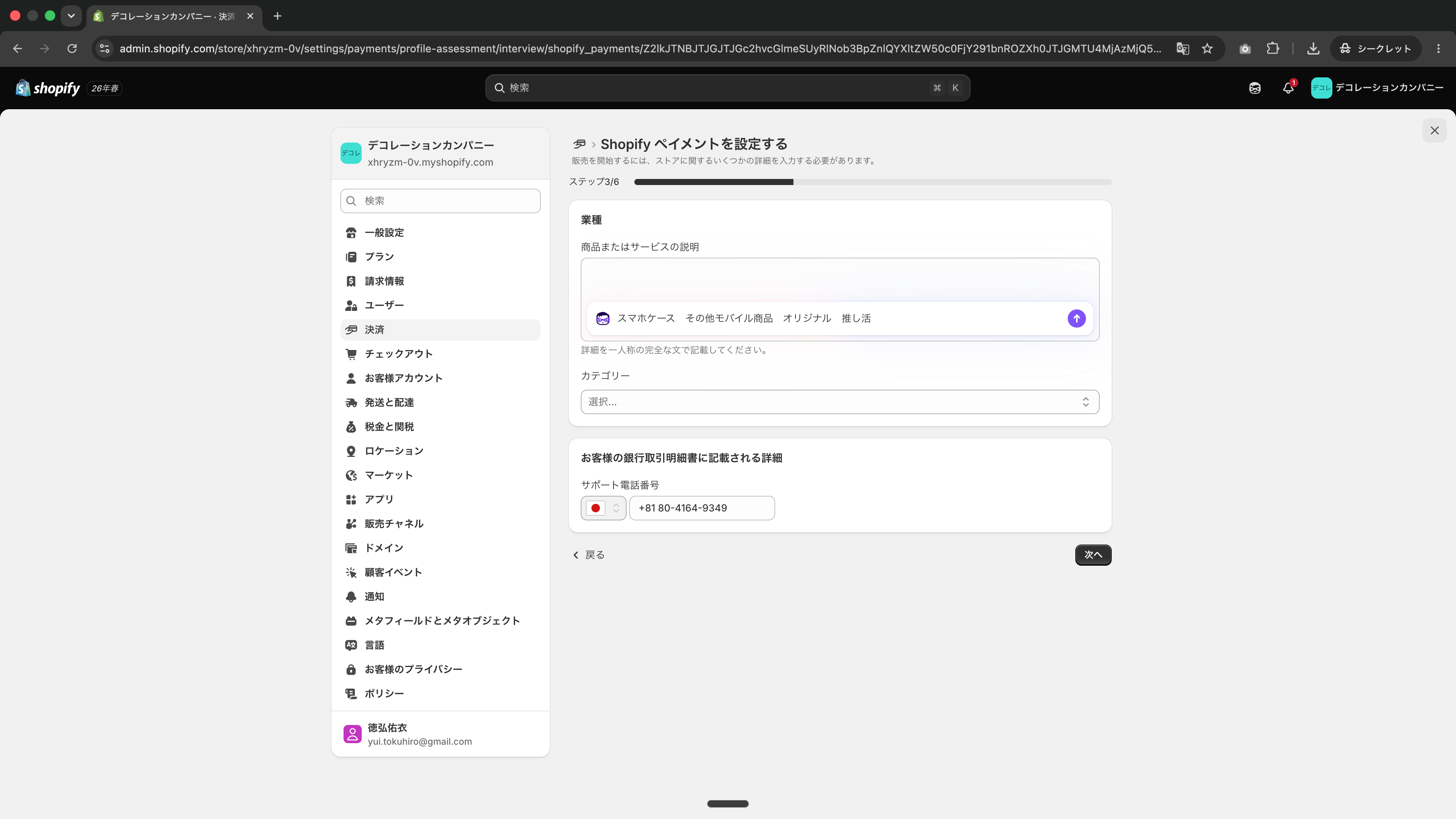Go back with browser back arrow
Viewport: 1456px width, 819px height.
coord(17,49)
